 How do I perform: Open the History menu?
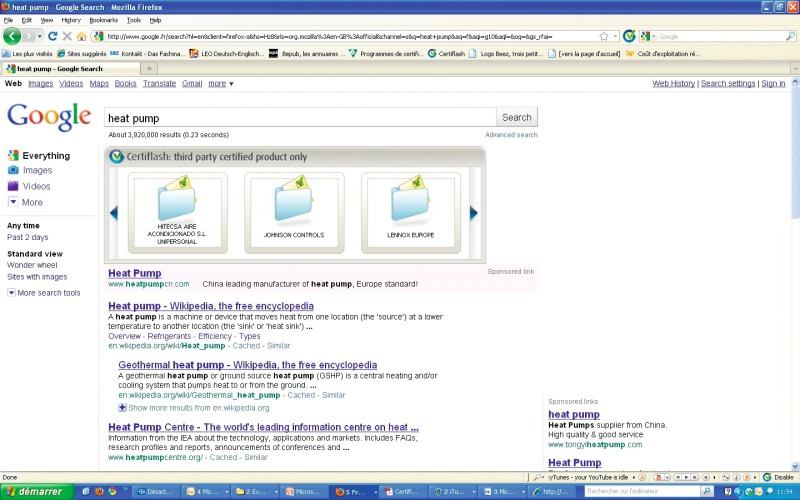click(71, 20)
